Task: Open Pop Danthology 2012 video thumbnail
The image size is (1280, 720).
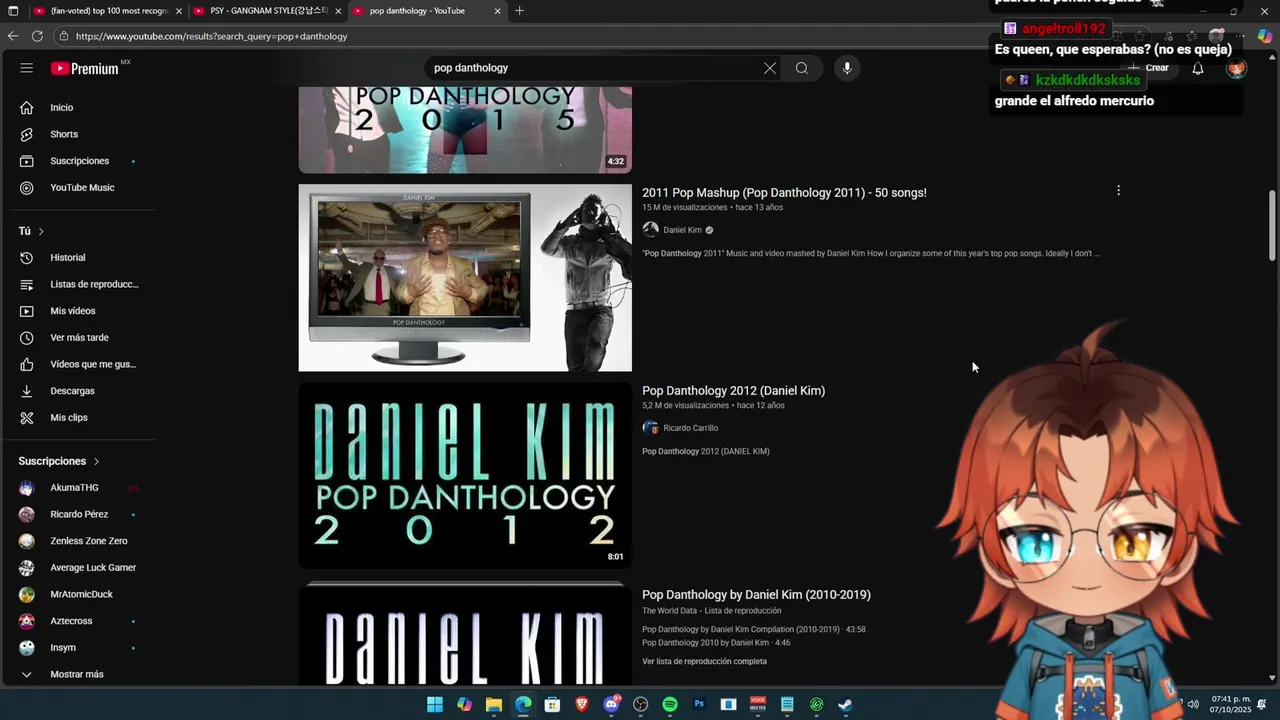Action: coord(465,475)
